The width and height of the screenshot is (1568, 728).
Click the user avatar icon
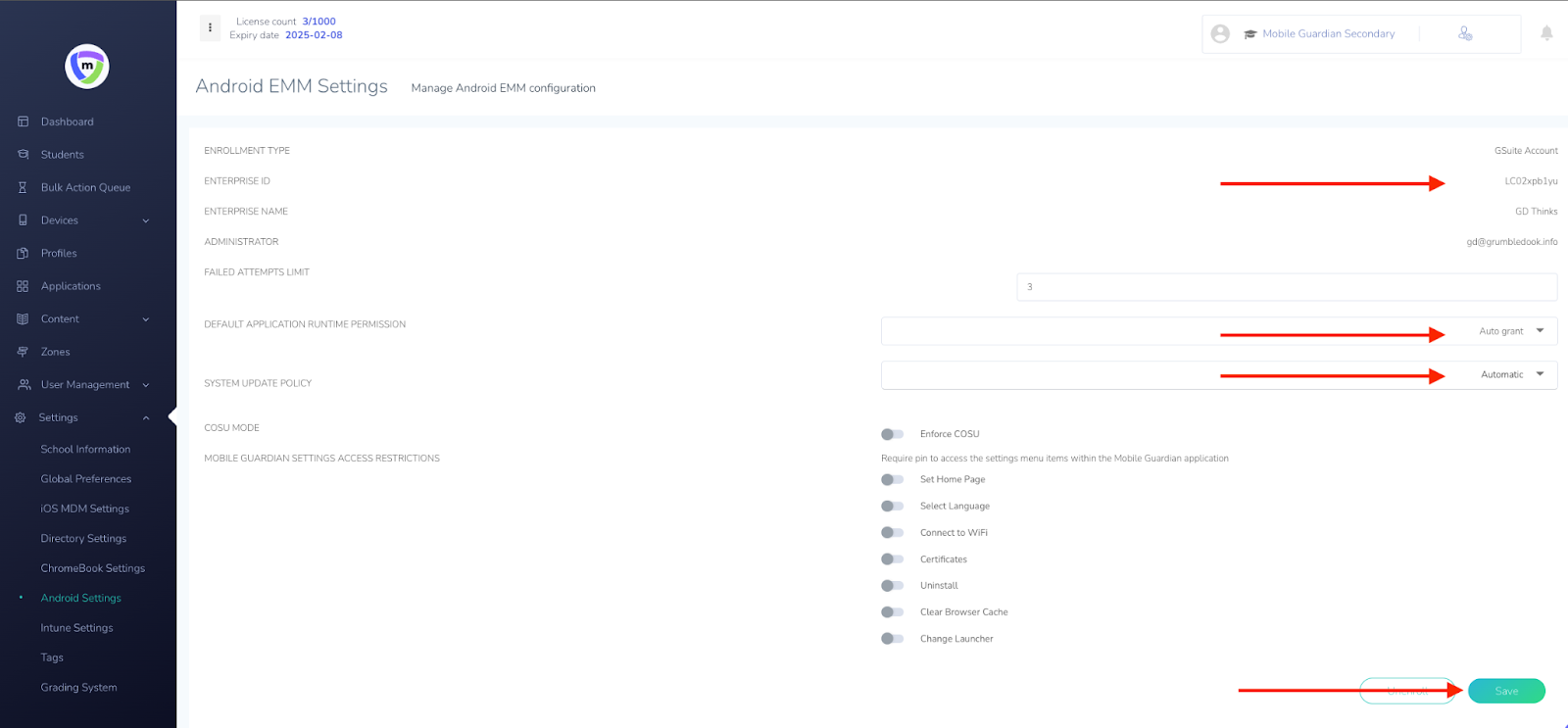pos(1220,34)
